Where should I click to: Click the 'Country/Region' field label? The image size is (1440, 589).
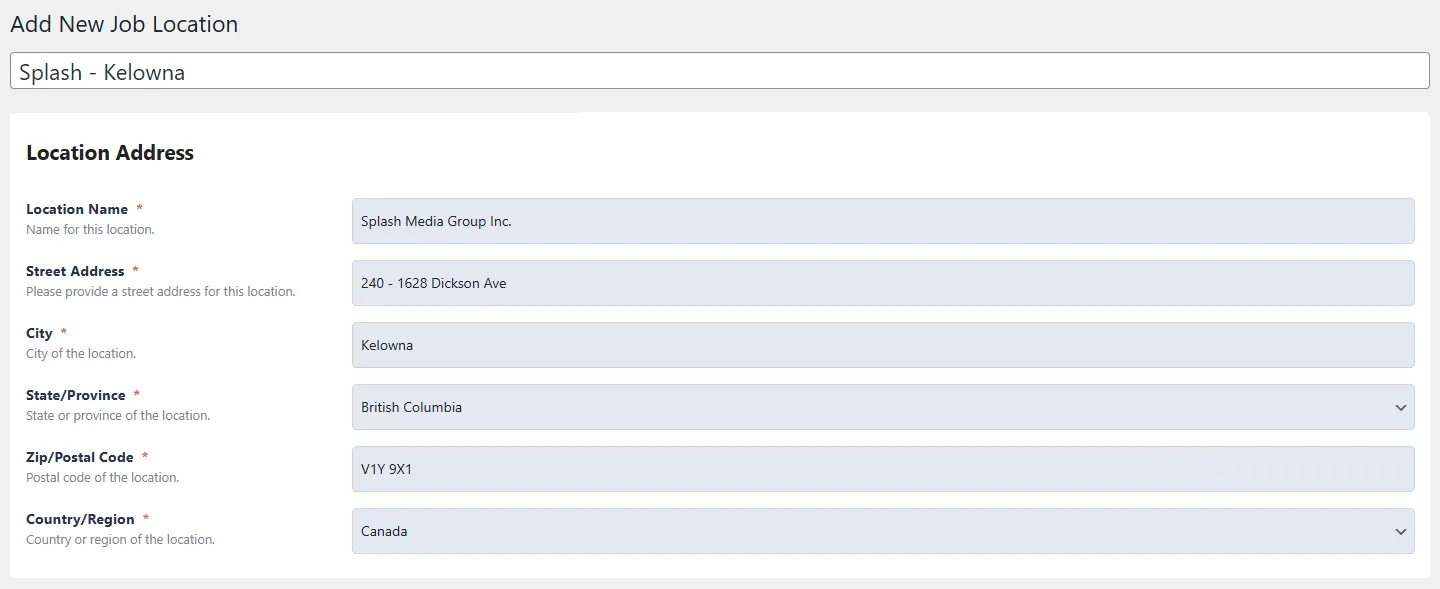click(x=80, y=519)
